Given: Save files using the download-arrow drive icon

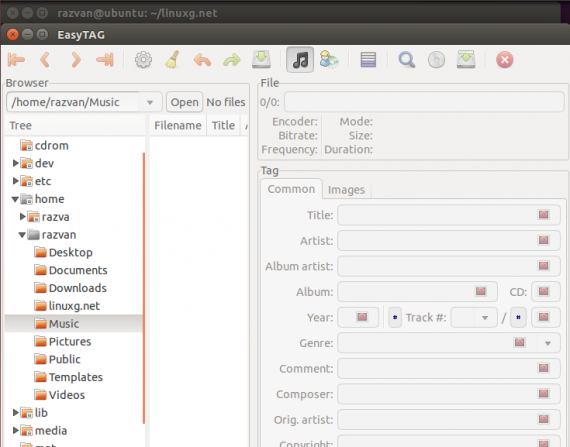Looking at the screenshot, I should click(261, 60).
